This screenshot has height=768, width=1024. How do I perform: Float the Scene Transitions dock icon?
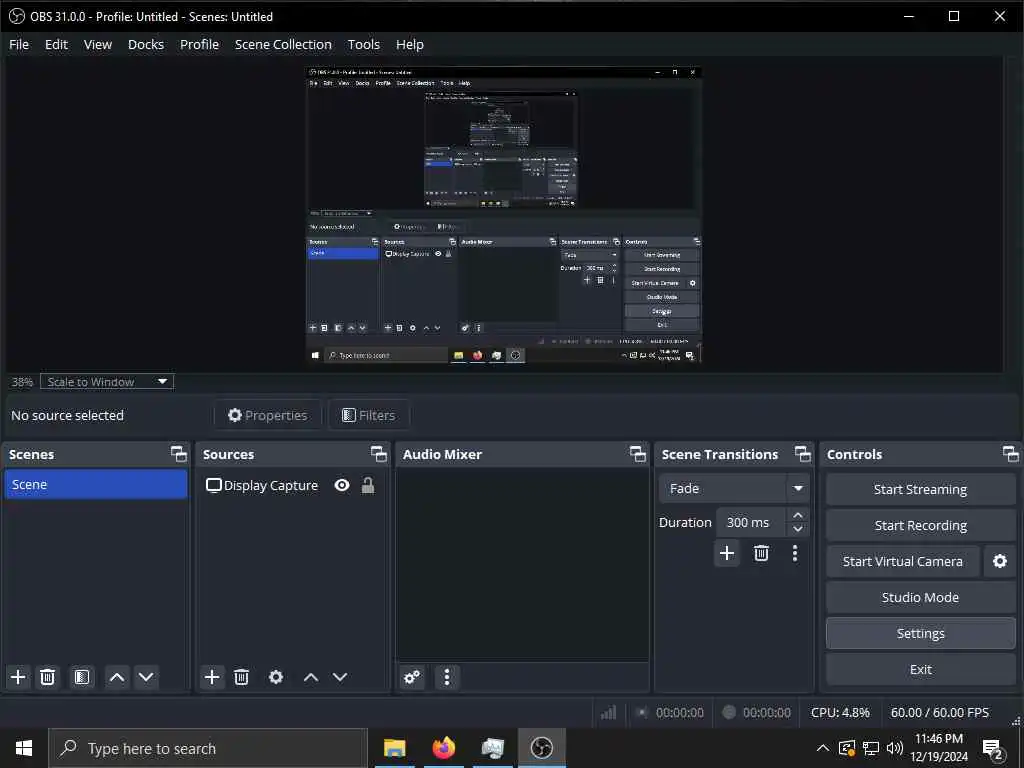[x=803, y=454]
